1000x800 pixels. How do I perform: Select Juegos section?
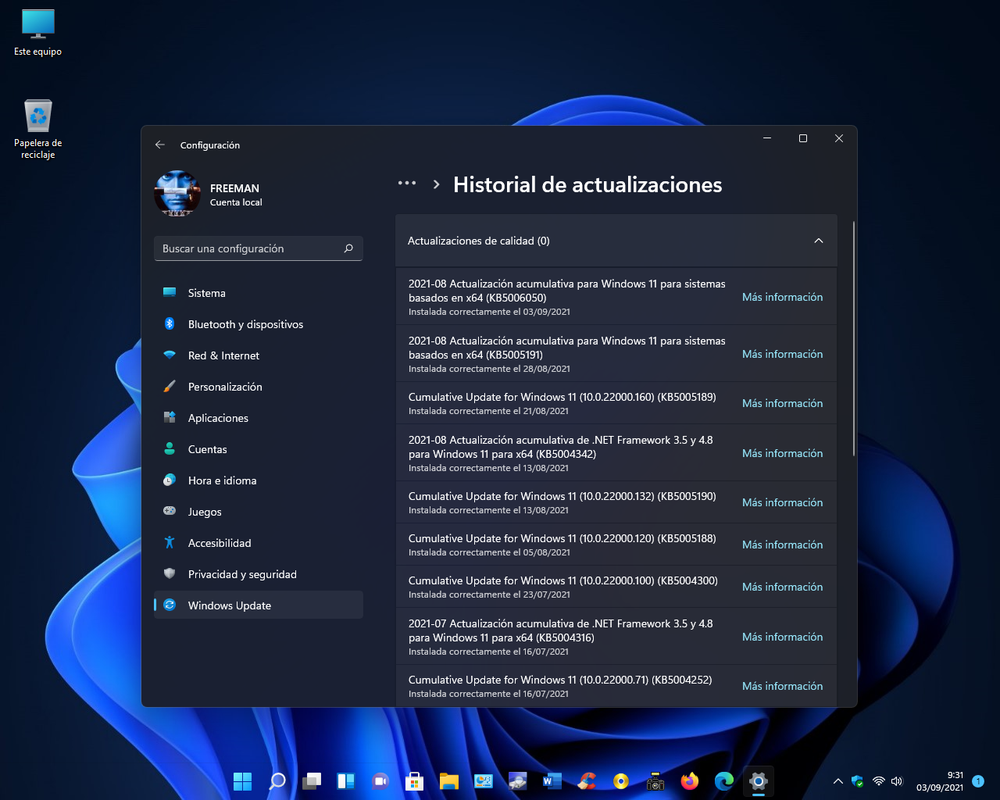click(258, 512)
